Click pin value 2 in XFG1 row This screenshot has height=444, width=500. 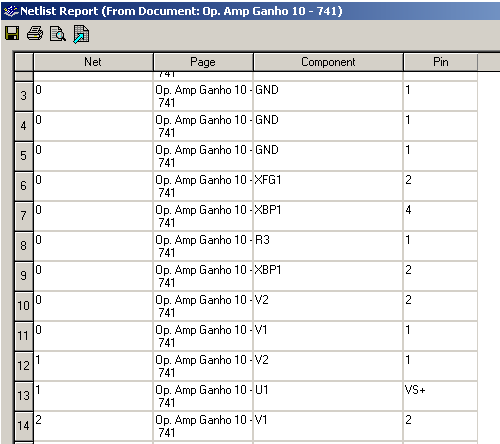click(440, 186)
